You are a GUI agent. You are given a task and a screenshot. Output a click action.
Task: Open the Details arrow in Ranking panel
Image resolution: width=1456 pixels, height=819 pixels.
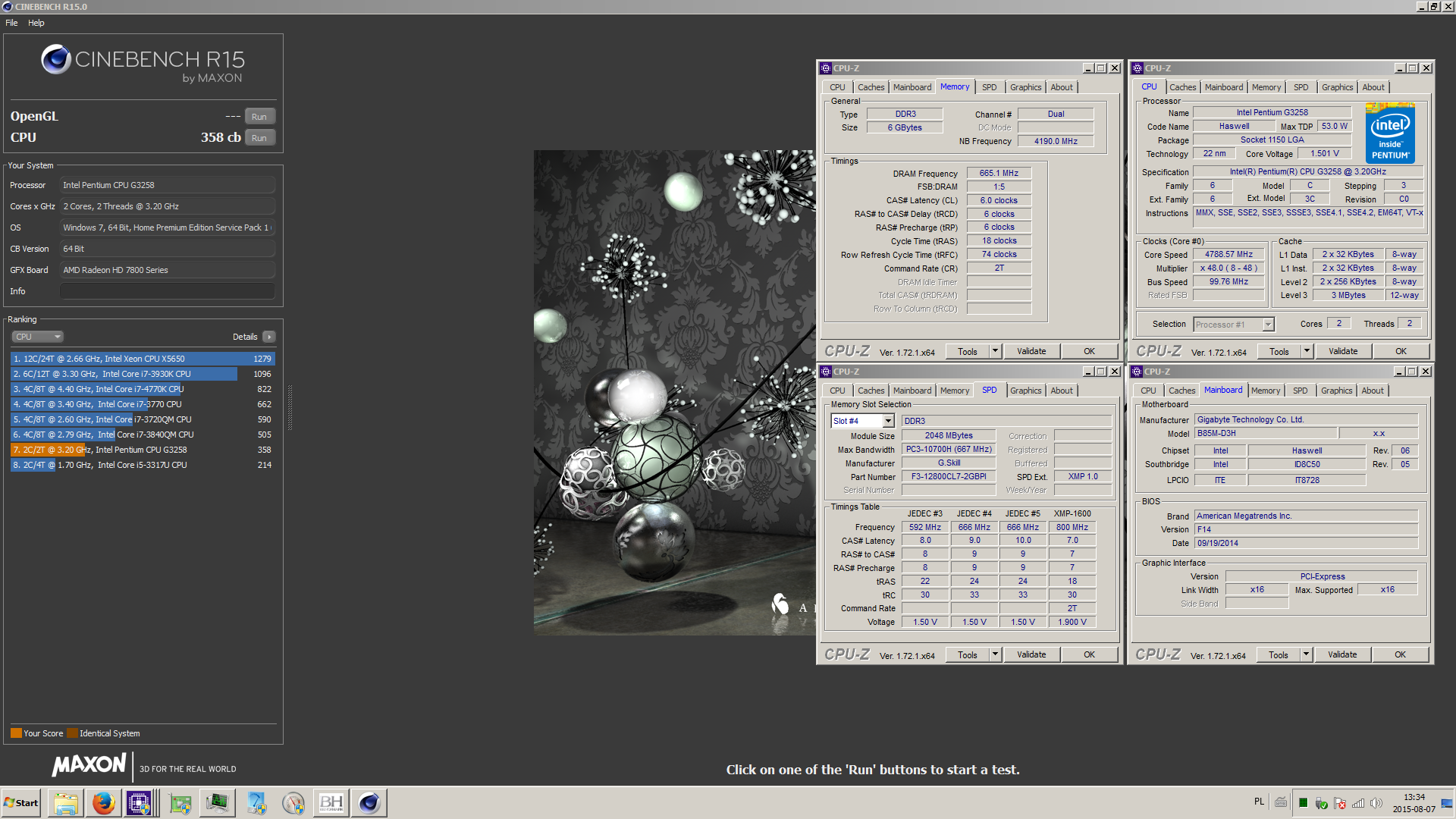tap(269, 337)
